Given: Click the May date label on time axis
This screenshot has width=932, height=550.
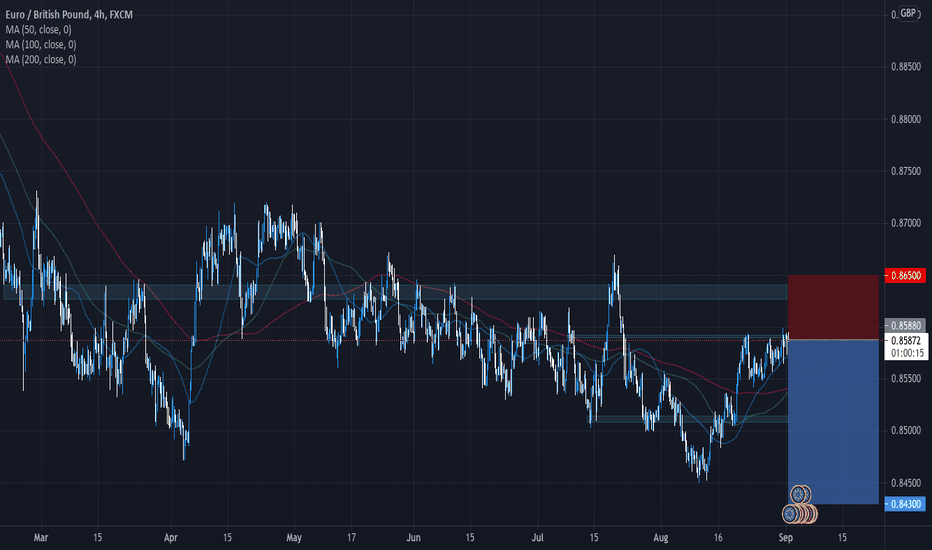Looking at the screenshot, I should [294, 538].
